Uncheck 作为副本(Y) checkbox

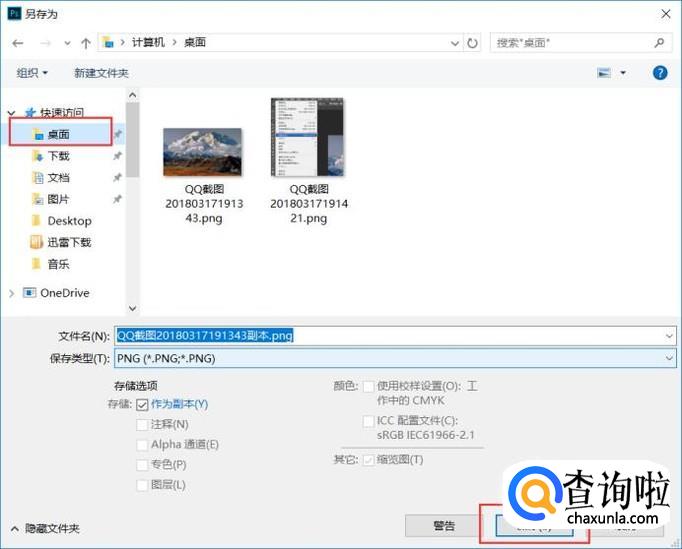point(142,405)
